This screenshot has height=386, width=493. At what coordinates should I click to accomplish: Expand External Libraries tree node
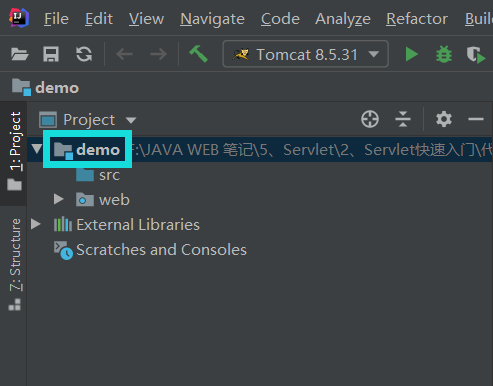coord(35,224)
